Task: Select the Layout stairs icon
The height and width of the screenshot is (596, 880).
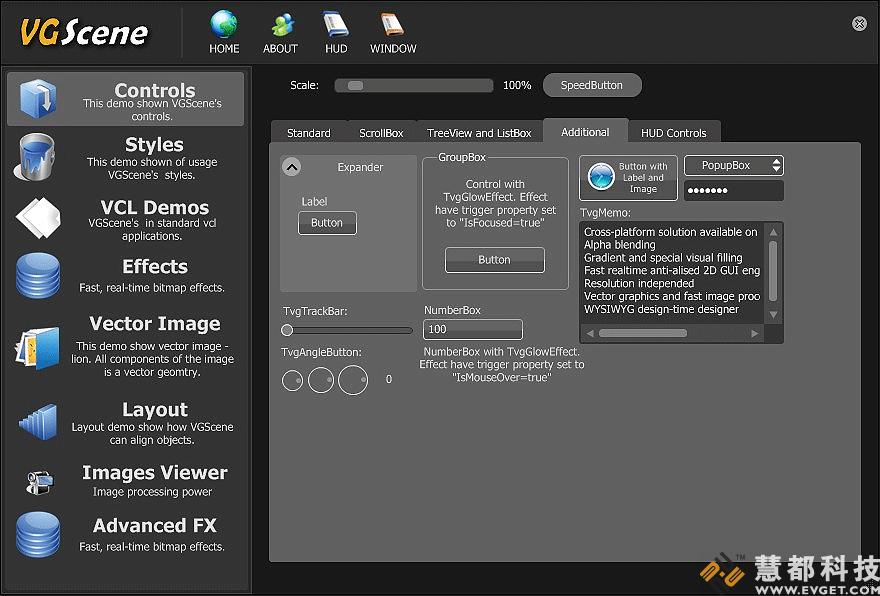Action: click(38, 421)
